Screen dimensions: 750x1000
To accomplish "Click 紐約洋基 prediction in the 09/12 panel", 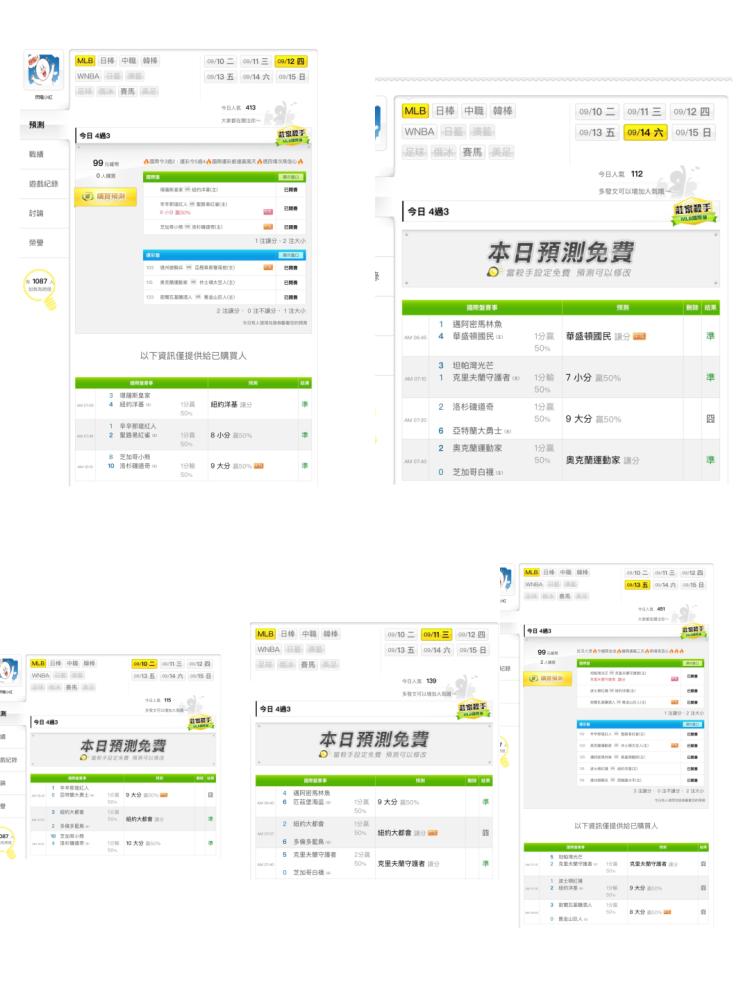I will pyautogui.click(x=224, y=404).
